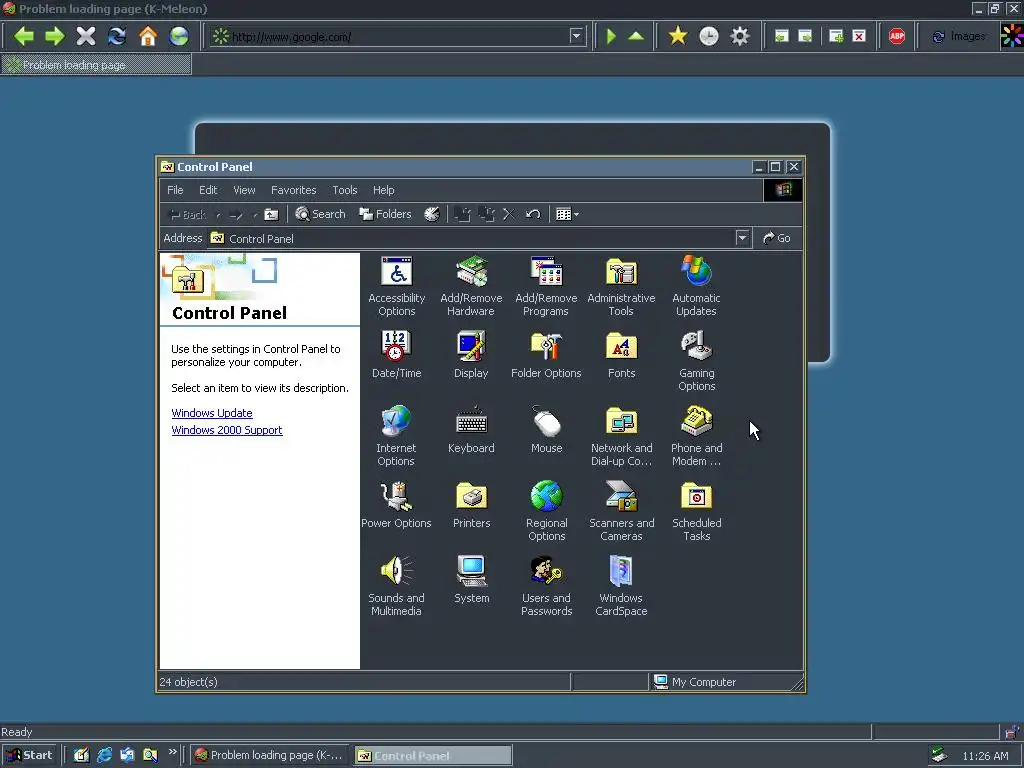This screenshot has width=1024, height=768.
Task: Reload the page in K-Meleon
Action: pos(117,36)
